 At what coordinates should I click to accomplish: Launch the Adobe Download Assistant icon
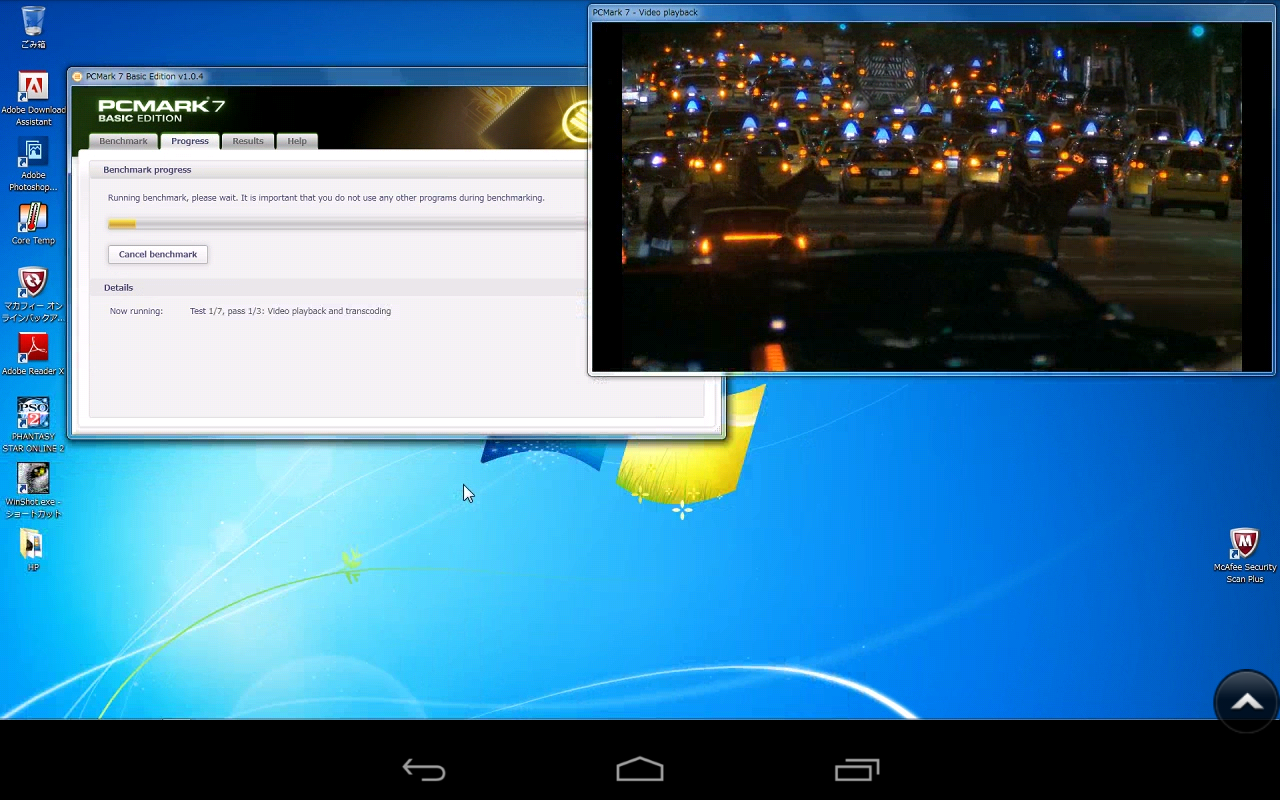tap(33, 99)
